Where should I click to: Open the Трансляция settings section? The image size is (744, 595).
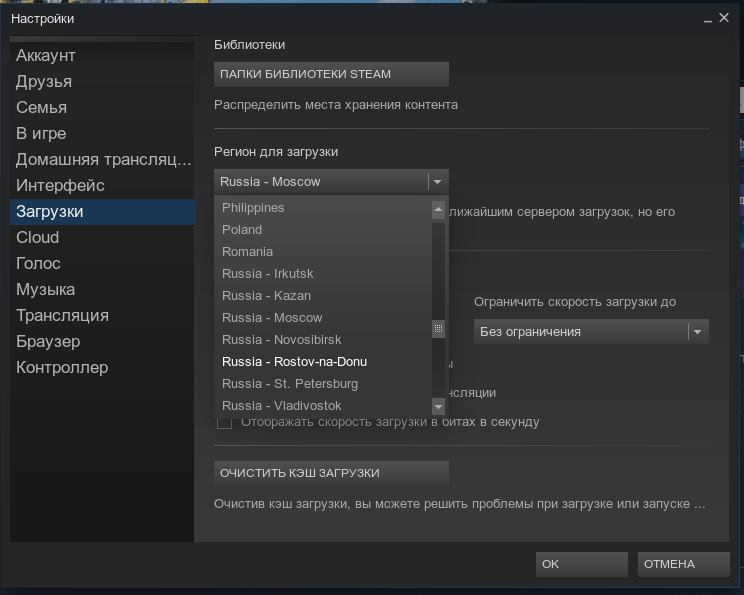point(102,316)
